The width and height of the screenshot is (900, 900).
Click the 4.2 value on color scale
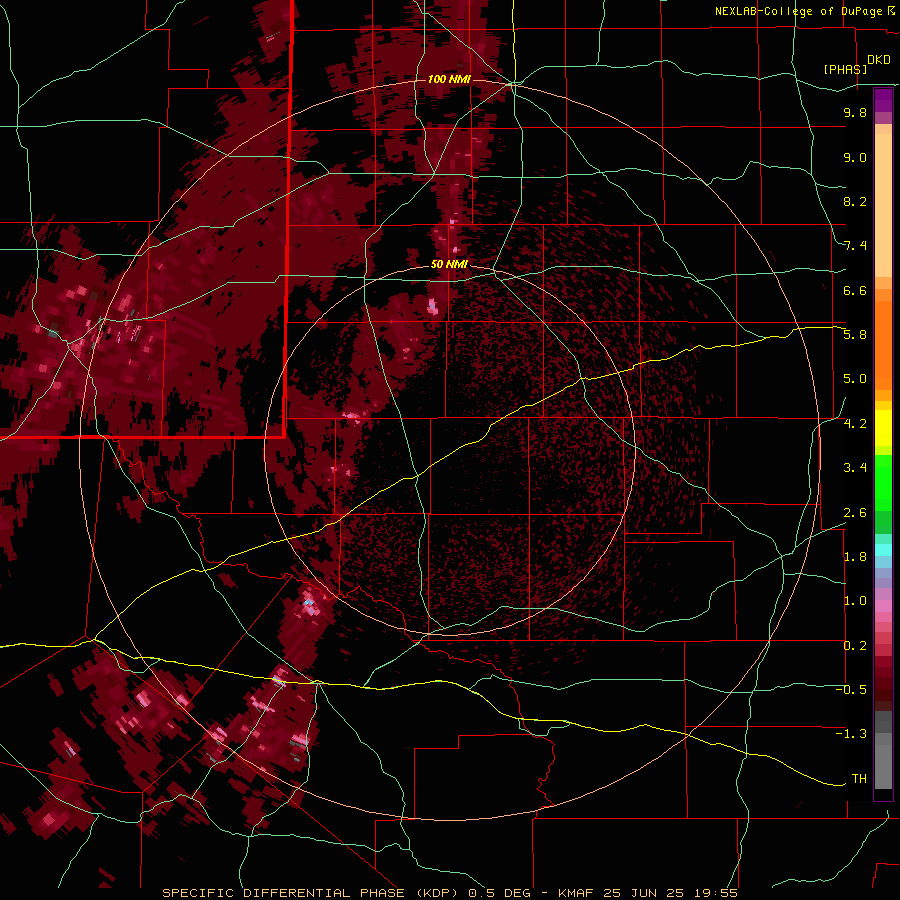[x=855, y=424]
